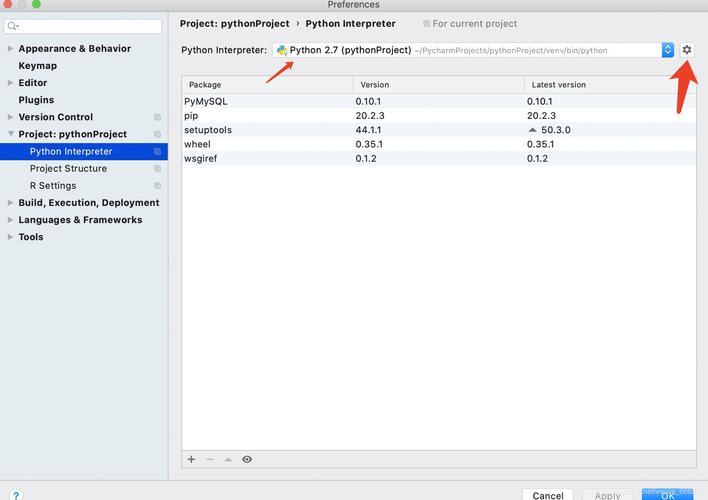Click upgrade arrow beside setuptools 50.3.0
This screenshot has height=500, width=708.
(x=533, y=130)
